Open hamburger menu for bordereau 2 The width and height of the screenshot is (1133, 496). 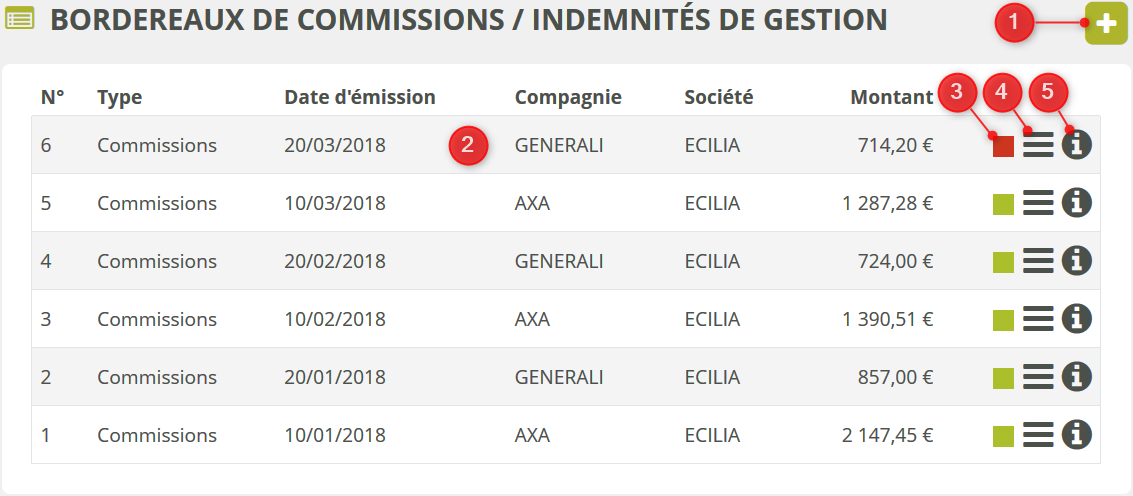(1039, 378)
